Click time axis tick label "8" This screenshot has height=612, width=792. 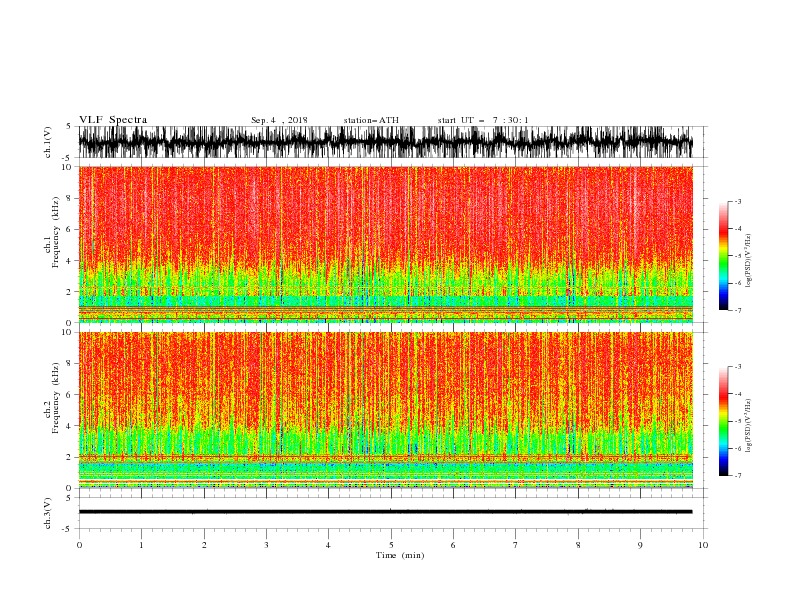(x=578, y=545)
